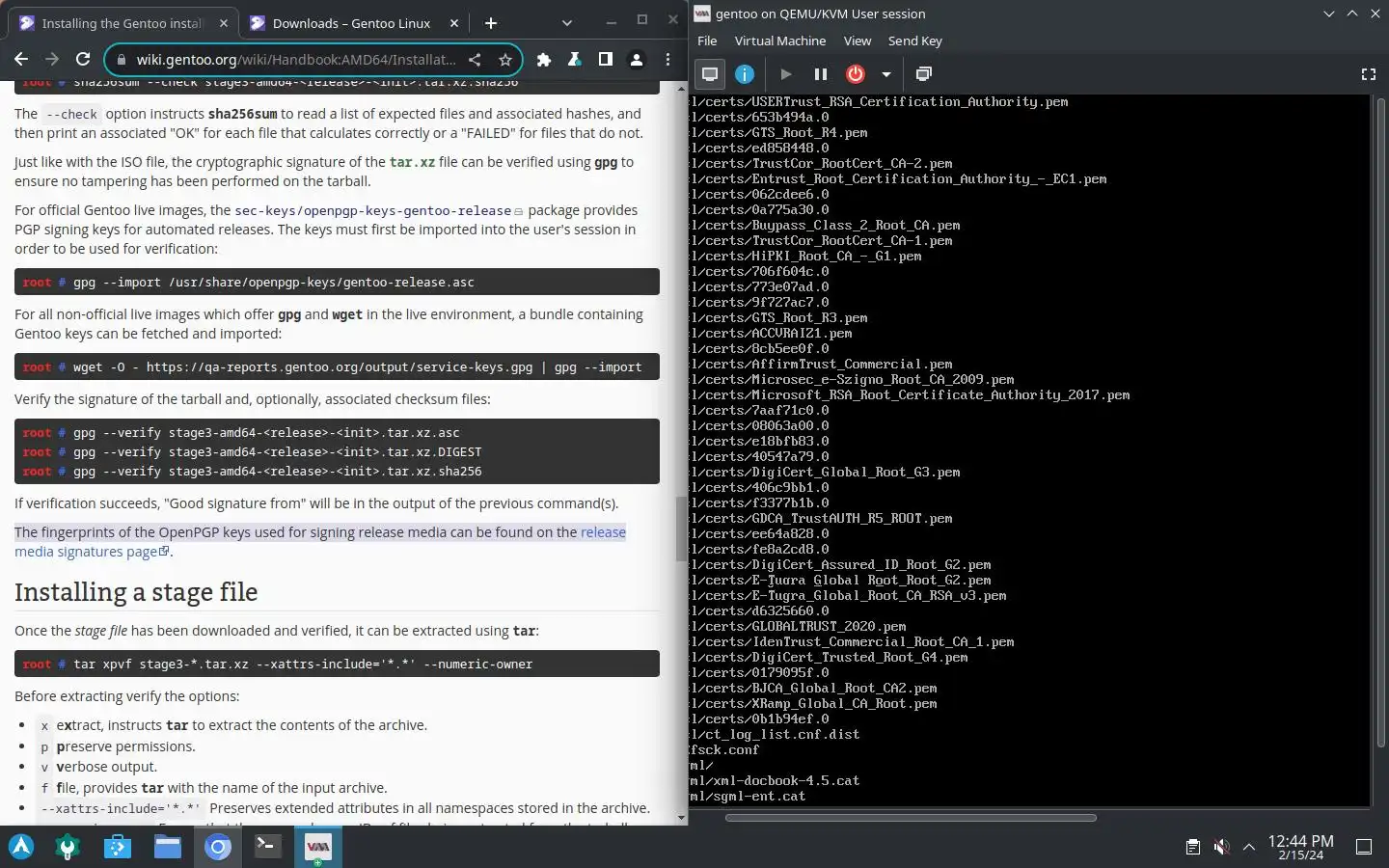The image size is (1389, 868).
Task: Reload the Gentoo wiki page
Action: 83,59
